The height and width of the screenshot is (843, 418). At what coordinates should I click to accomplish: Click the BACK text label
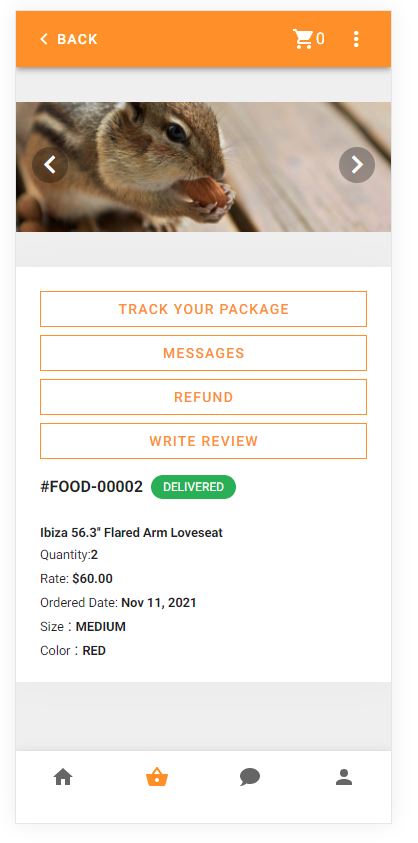pyautogui.click(x=77, y=39)
